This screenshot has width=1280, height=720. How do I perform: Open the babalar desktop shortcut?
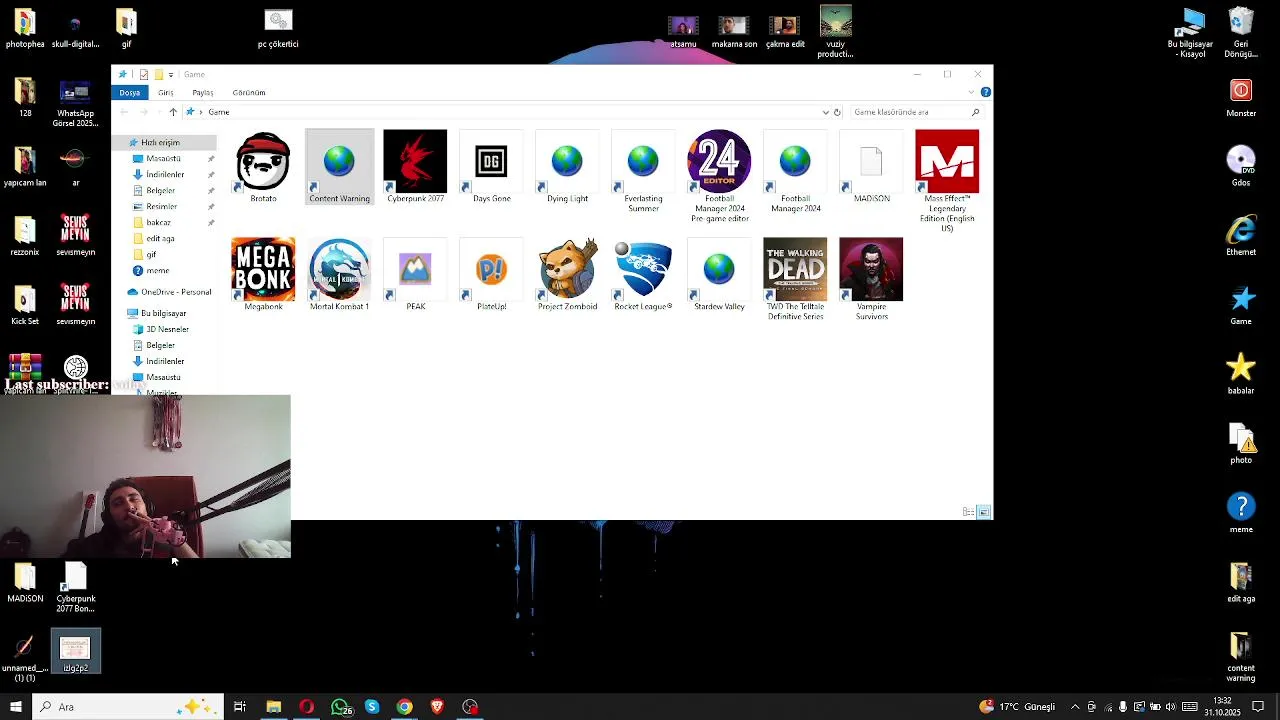[x=1241, y=375]
